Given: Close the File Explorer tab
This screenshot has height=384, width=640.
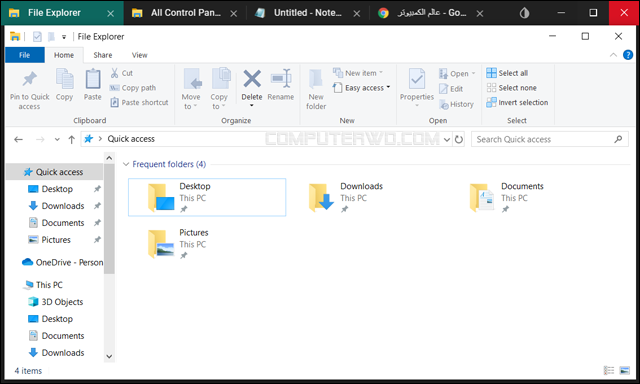Looking at the screenshot, I should tap(111, 13).
